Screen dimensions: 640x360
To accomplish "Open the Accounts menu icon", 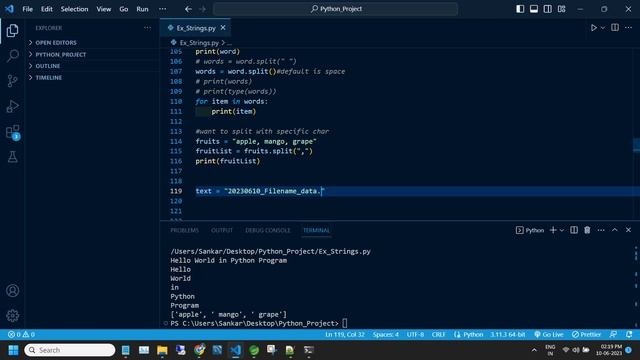I will pos(12,291).
